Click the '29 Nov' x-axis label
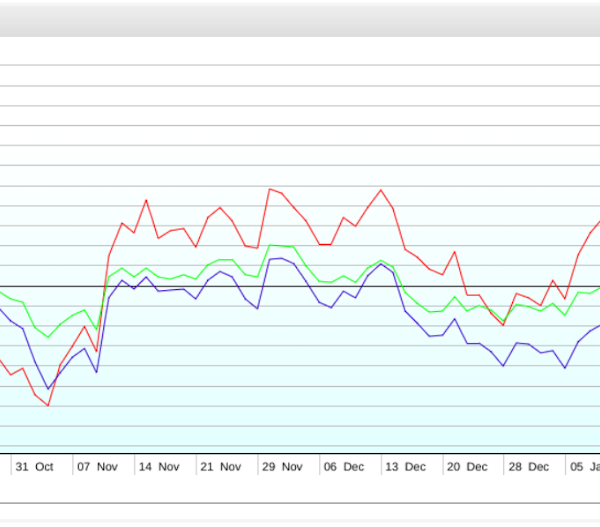 point(282,466)
